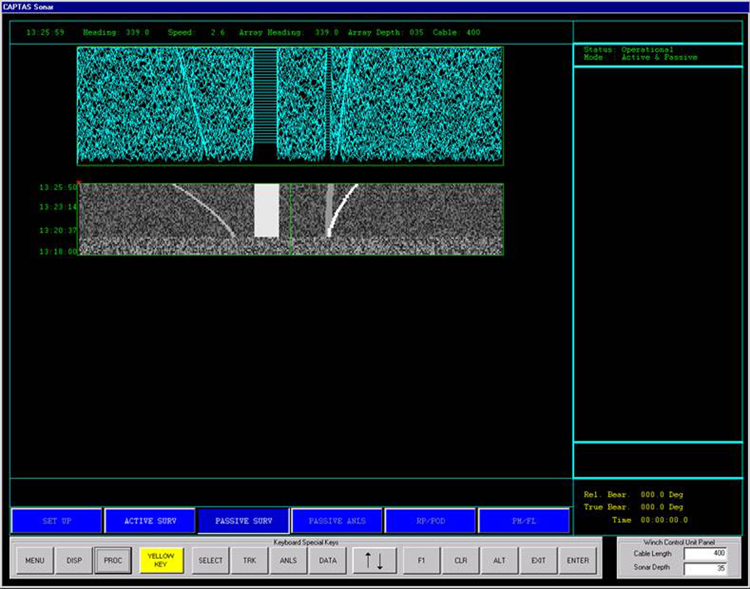Open the RP/POD mode tab
Viewport: 750px width, 589px height.
click(431, 521)
